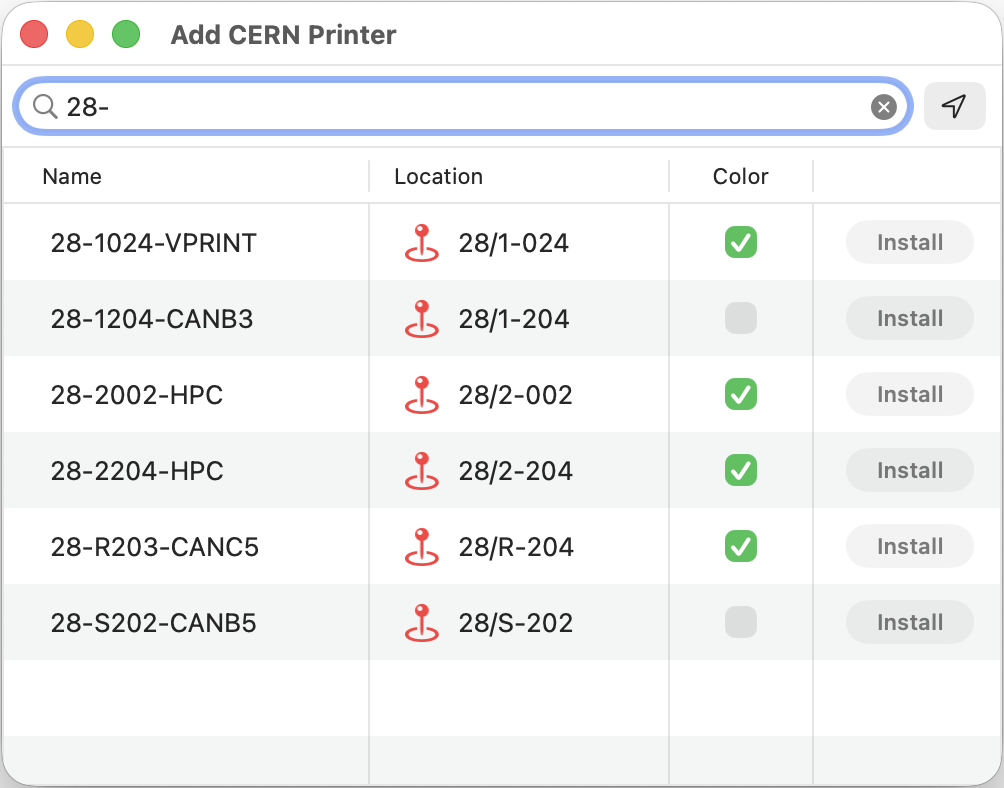Enable the color checkbox for 28-1204-CANB3
1004x788 pixels.
click(740, 319)
